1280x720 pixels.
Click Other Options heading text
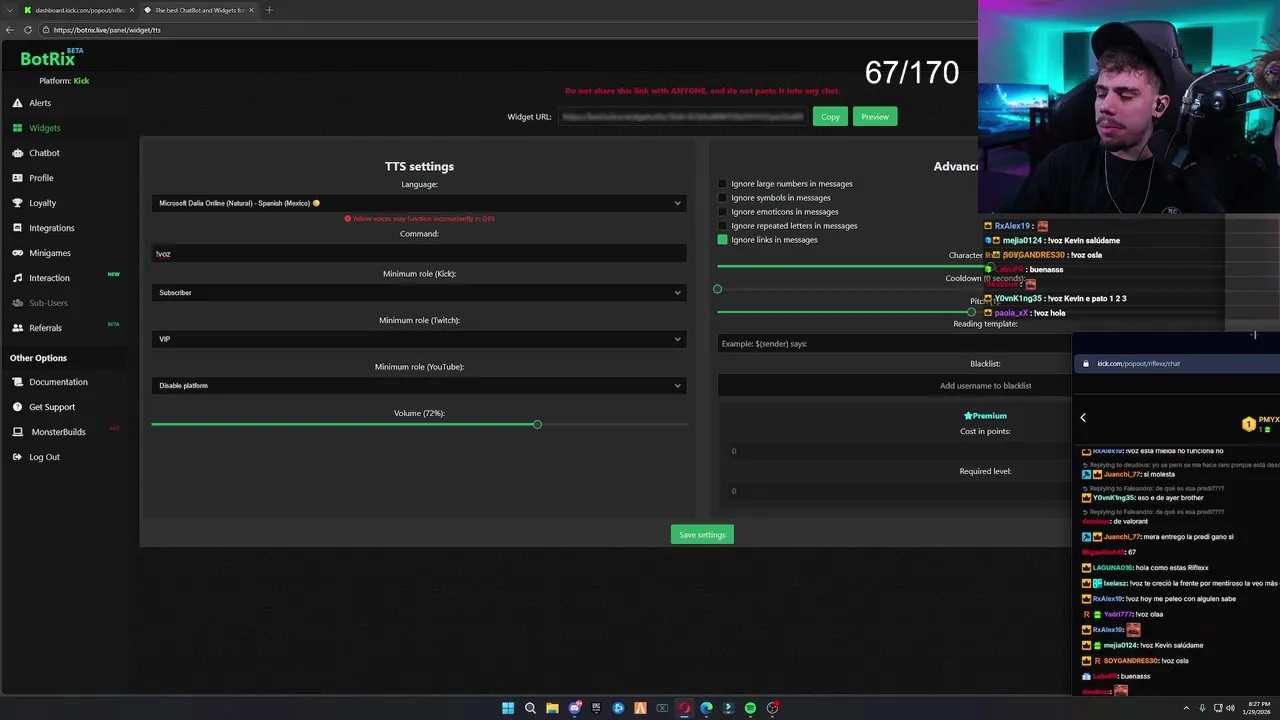pyautogui.click(x=38, y=358)
